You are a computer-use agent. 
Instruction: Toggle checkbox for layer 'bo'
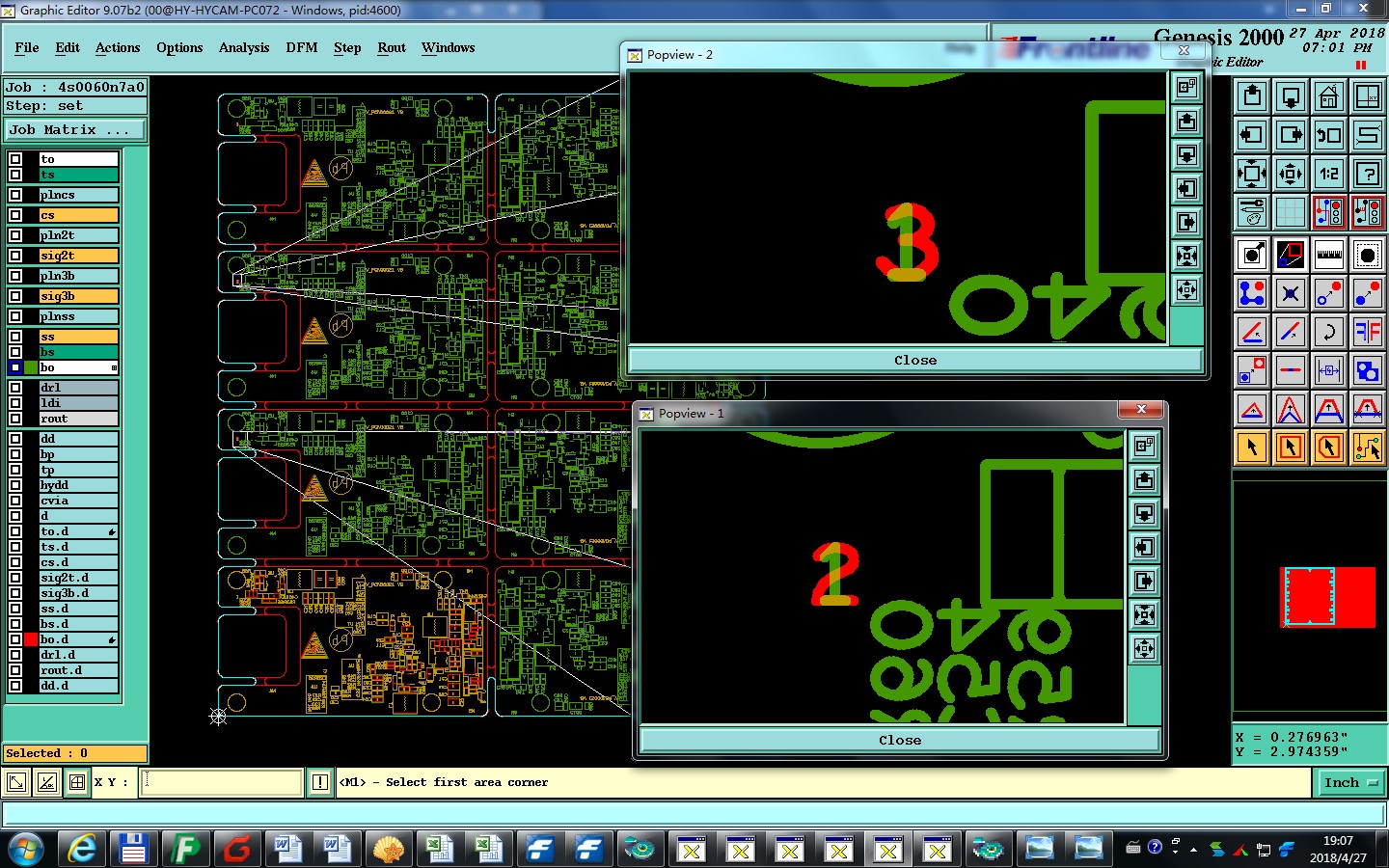pos(15,367)
